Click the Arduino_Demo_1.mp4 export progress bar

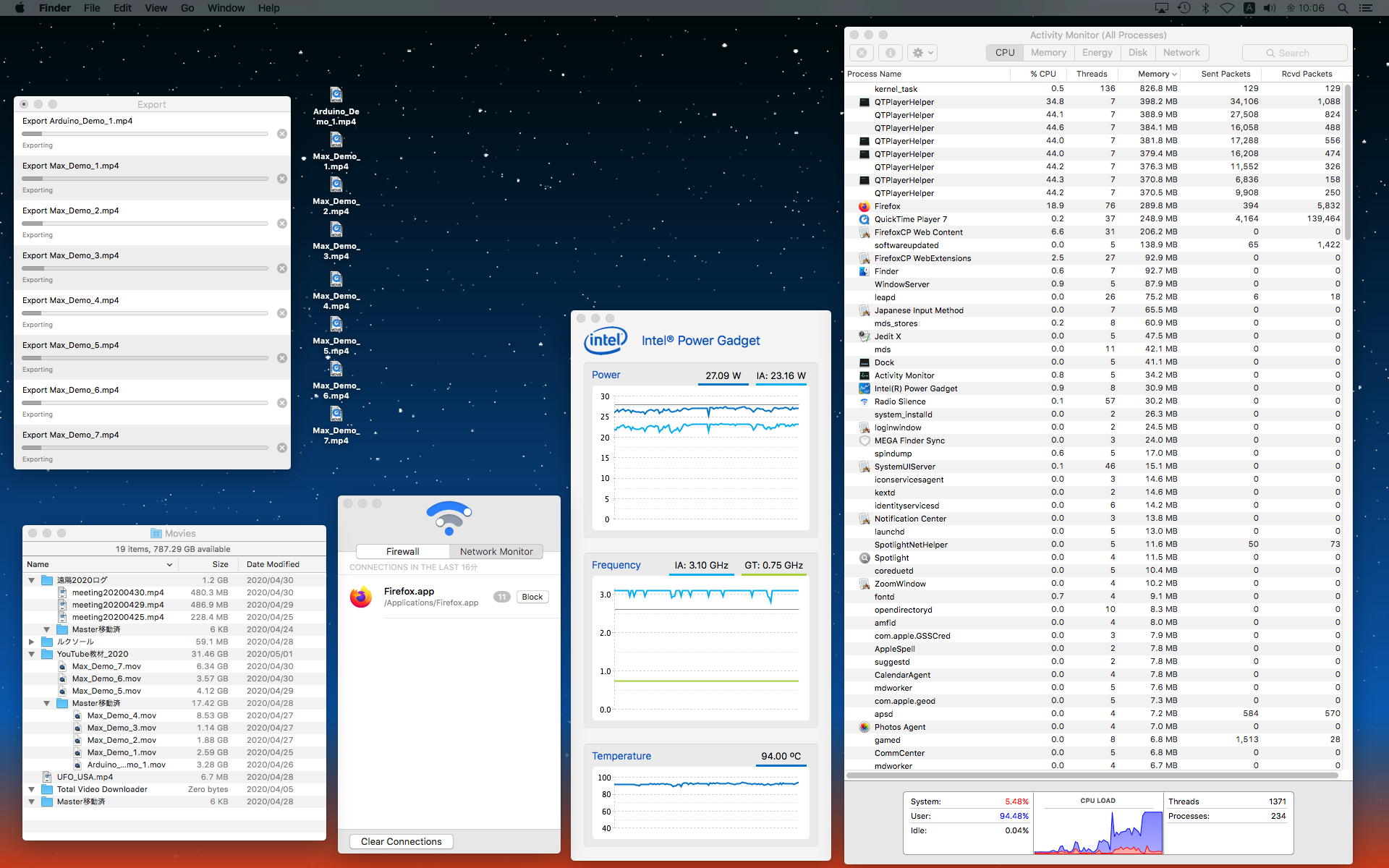[x=145, y=134]
